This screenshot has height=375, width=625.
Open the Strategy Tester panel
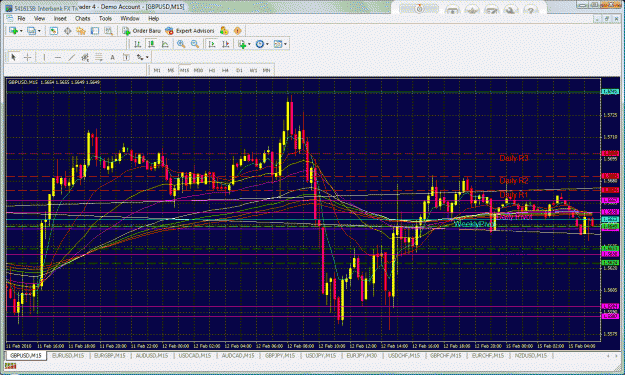point(108,31)
